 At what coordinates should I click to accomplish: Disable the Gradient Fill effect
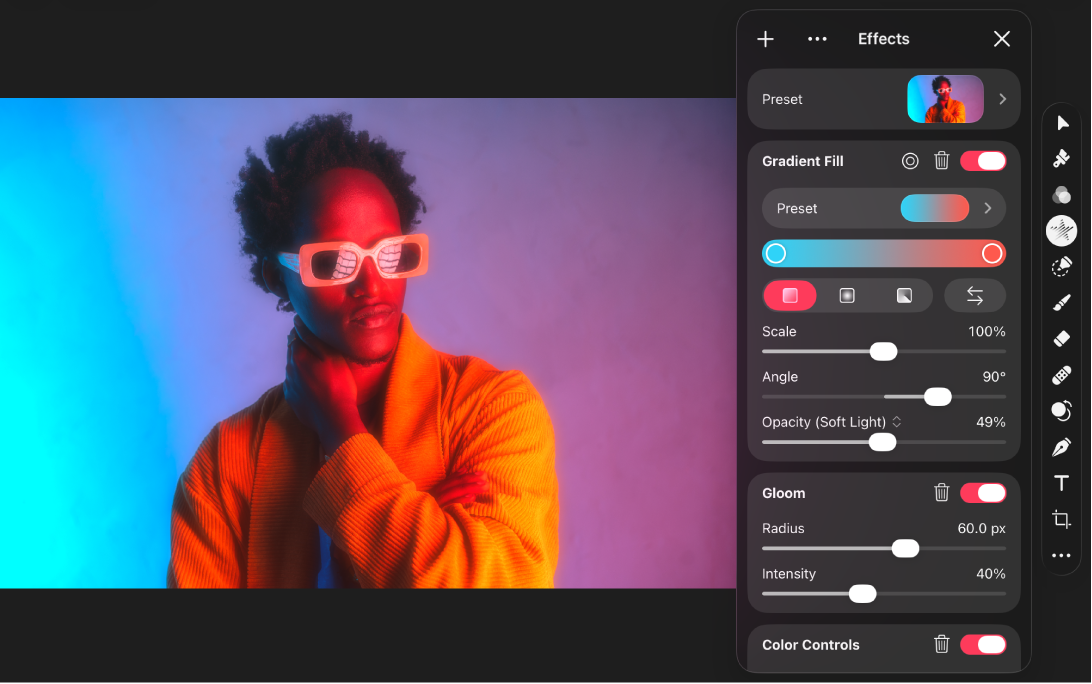pos(983,161)
